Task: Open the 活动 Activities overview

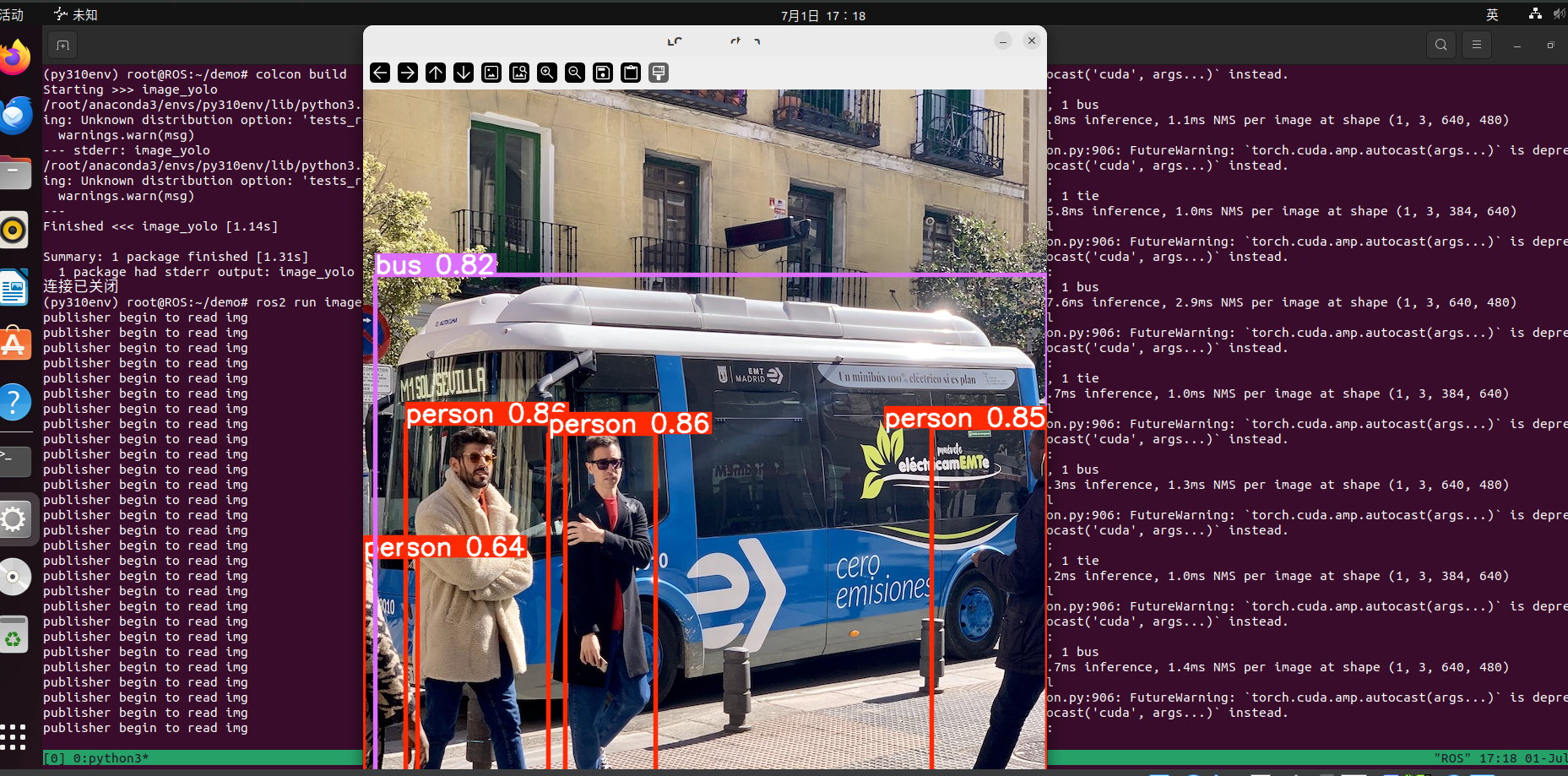Action: point(12,15)
